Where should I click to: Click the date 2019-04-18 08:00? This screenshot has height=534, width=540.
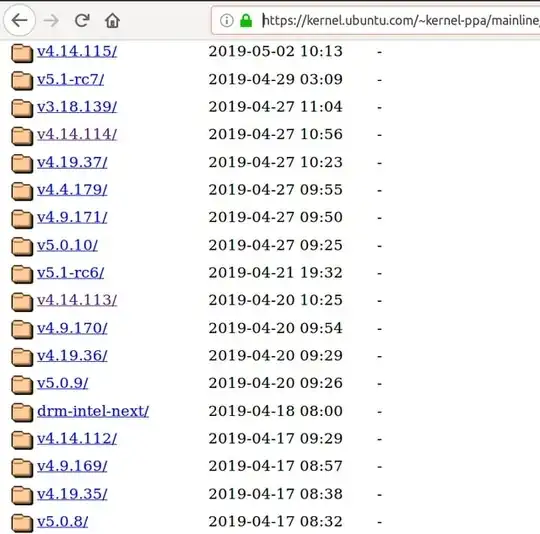276,411
